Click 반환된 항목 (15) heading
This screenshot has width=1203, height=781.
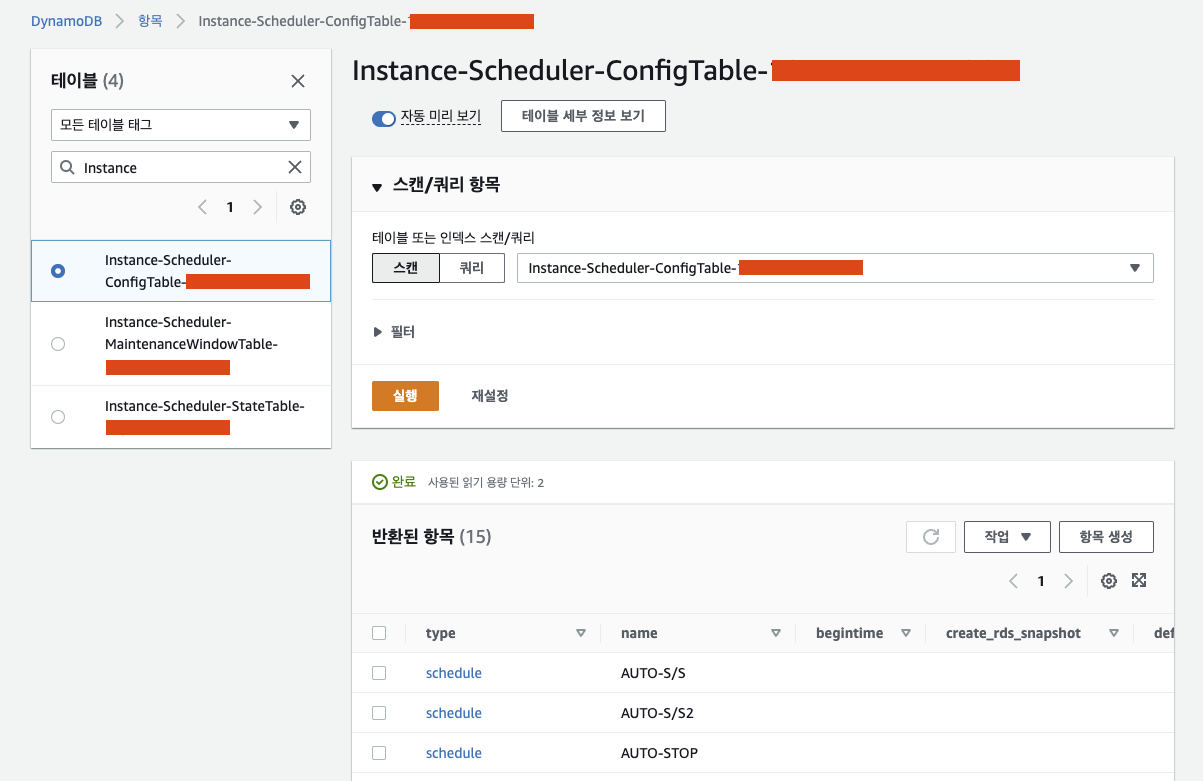(x=431, y=537)
